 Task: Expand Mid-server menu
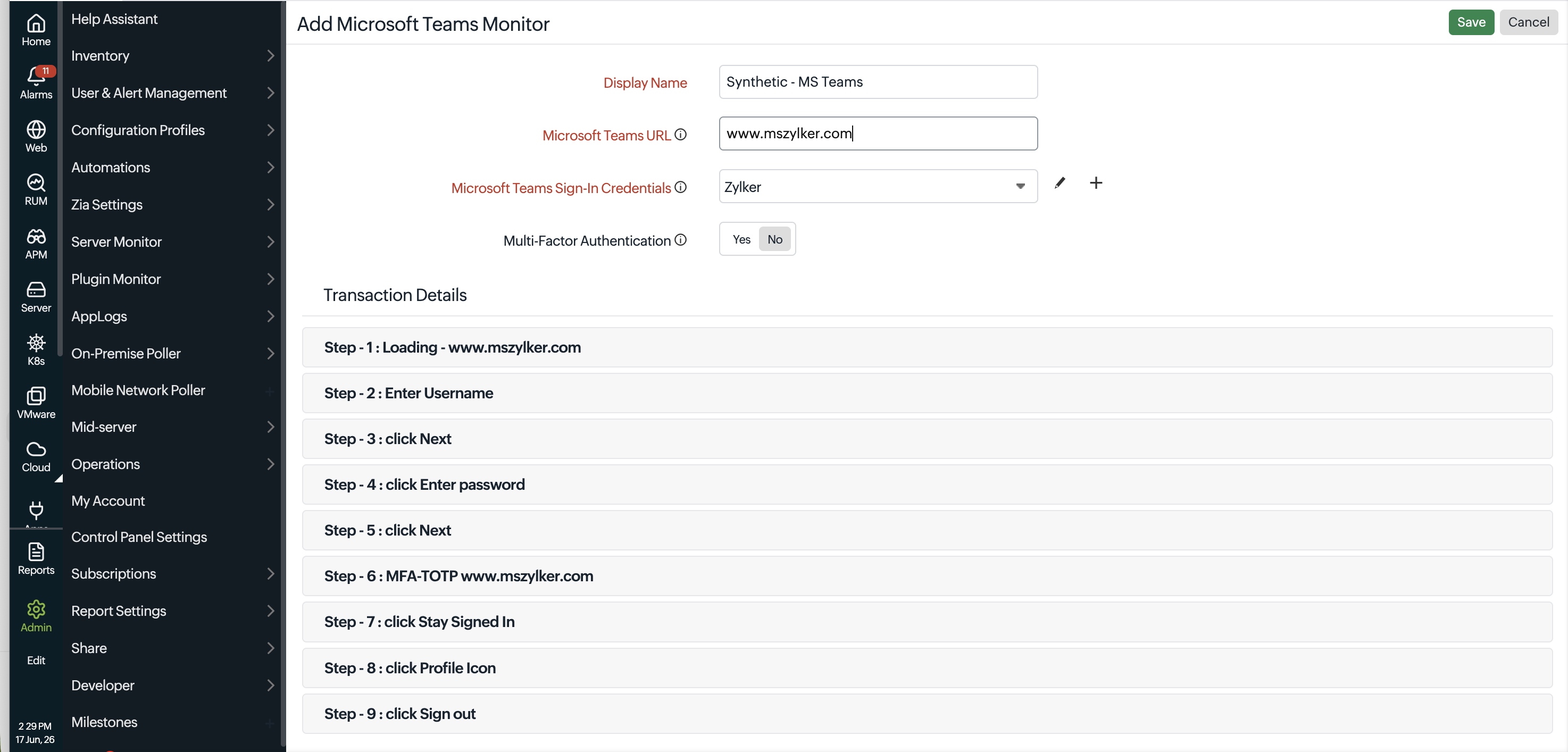[172, 427]
